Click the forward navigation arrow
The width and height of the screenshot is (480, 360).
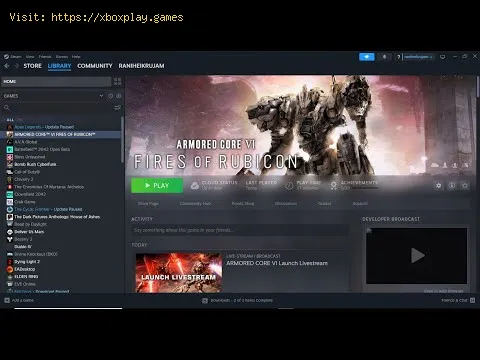(17, 66)
